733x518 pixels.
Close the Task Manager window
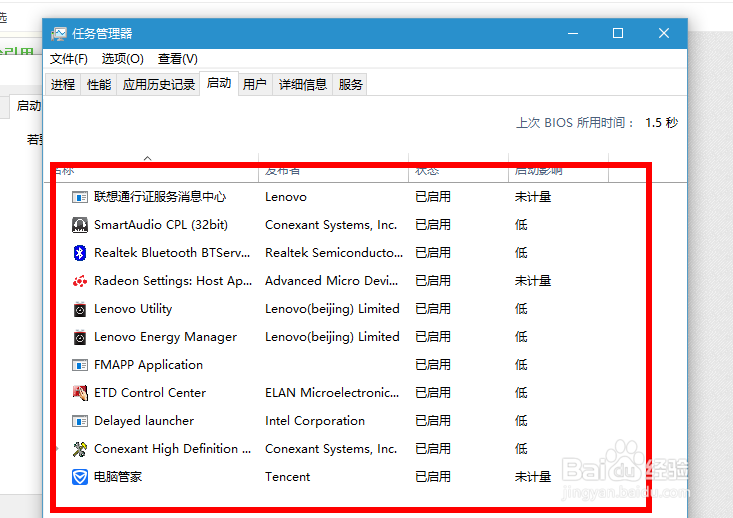[x=664, y=34]
